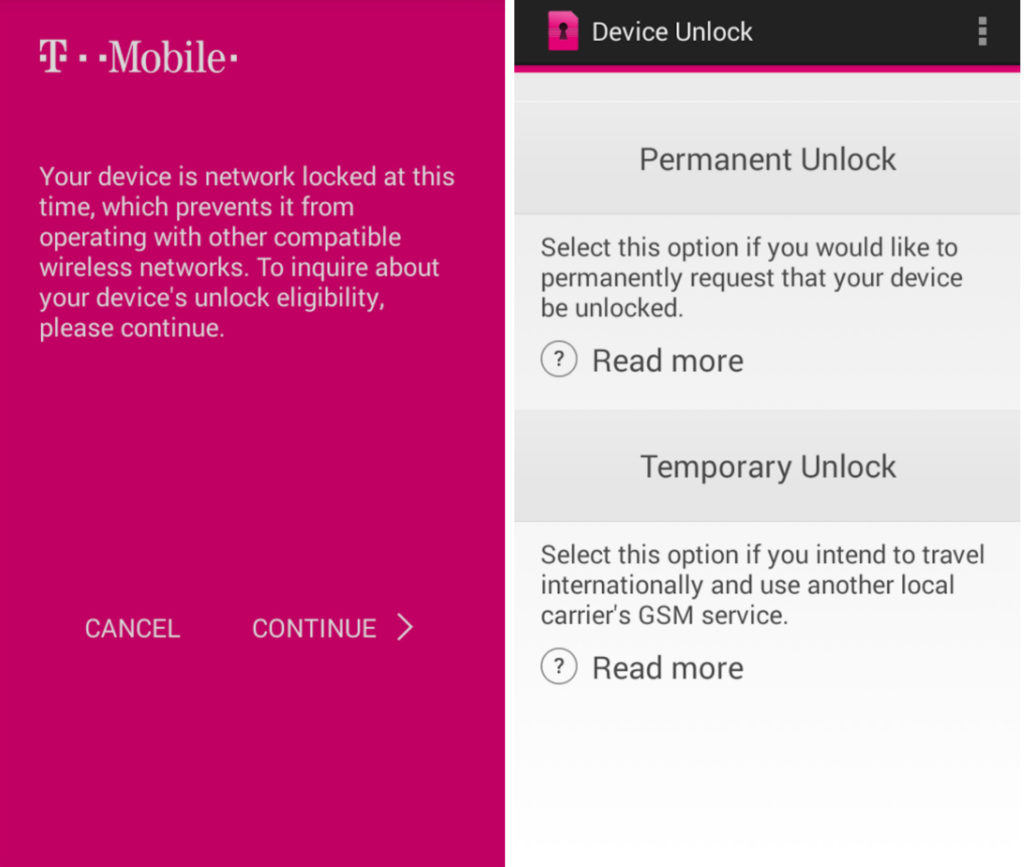Screen dimensions: 1024x867
Task: Click the T-Mobile logo
Action: click(x=138, y=57)
